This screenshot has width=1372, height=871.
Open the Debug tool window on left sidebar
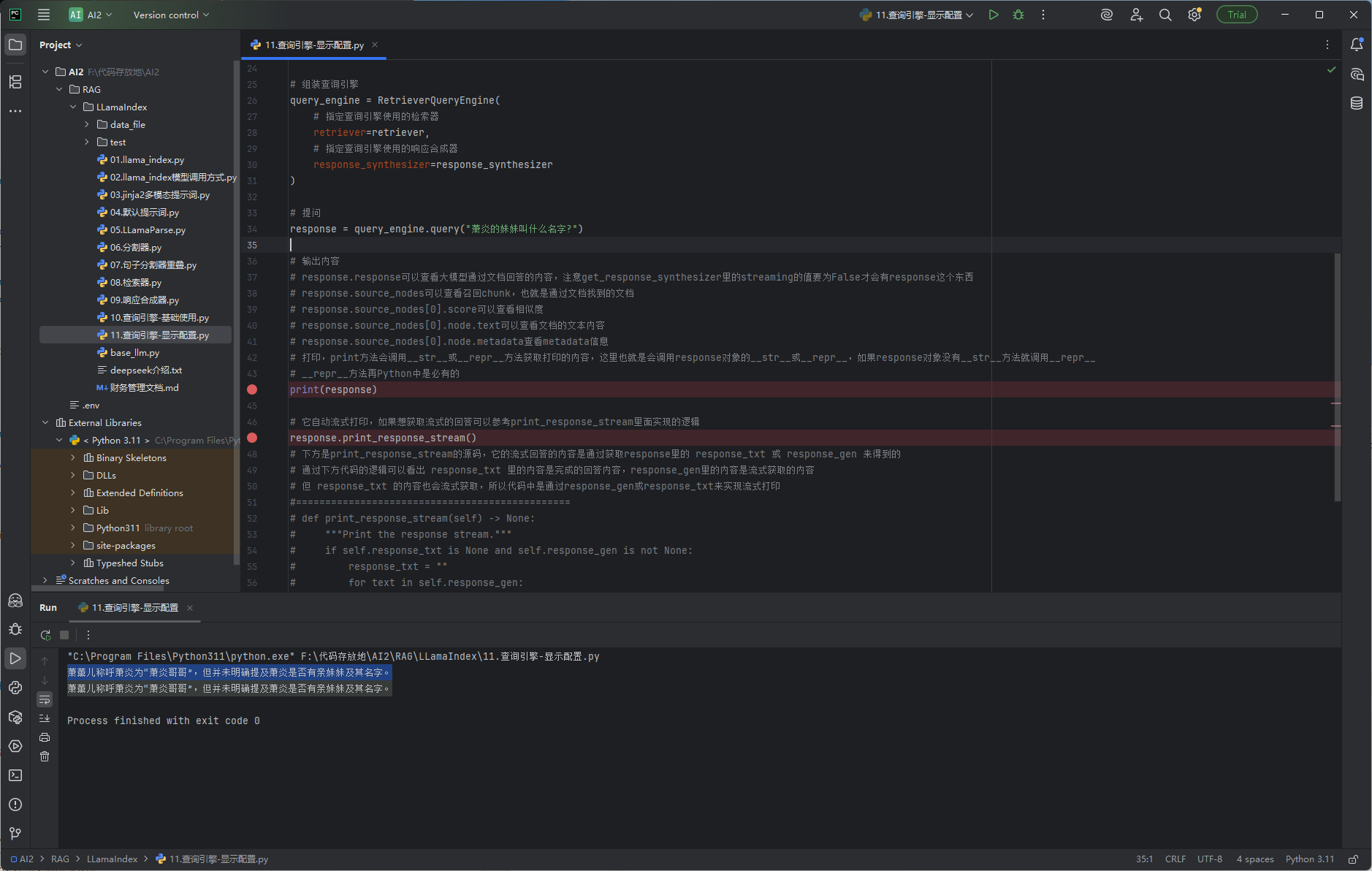(x=15, y=629)
